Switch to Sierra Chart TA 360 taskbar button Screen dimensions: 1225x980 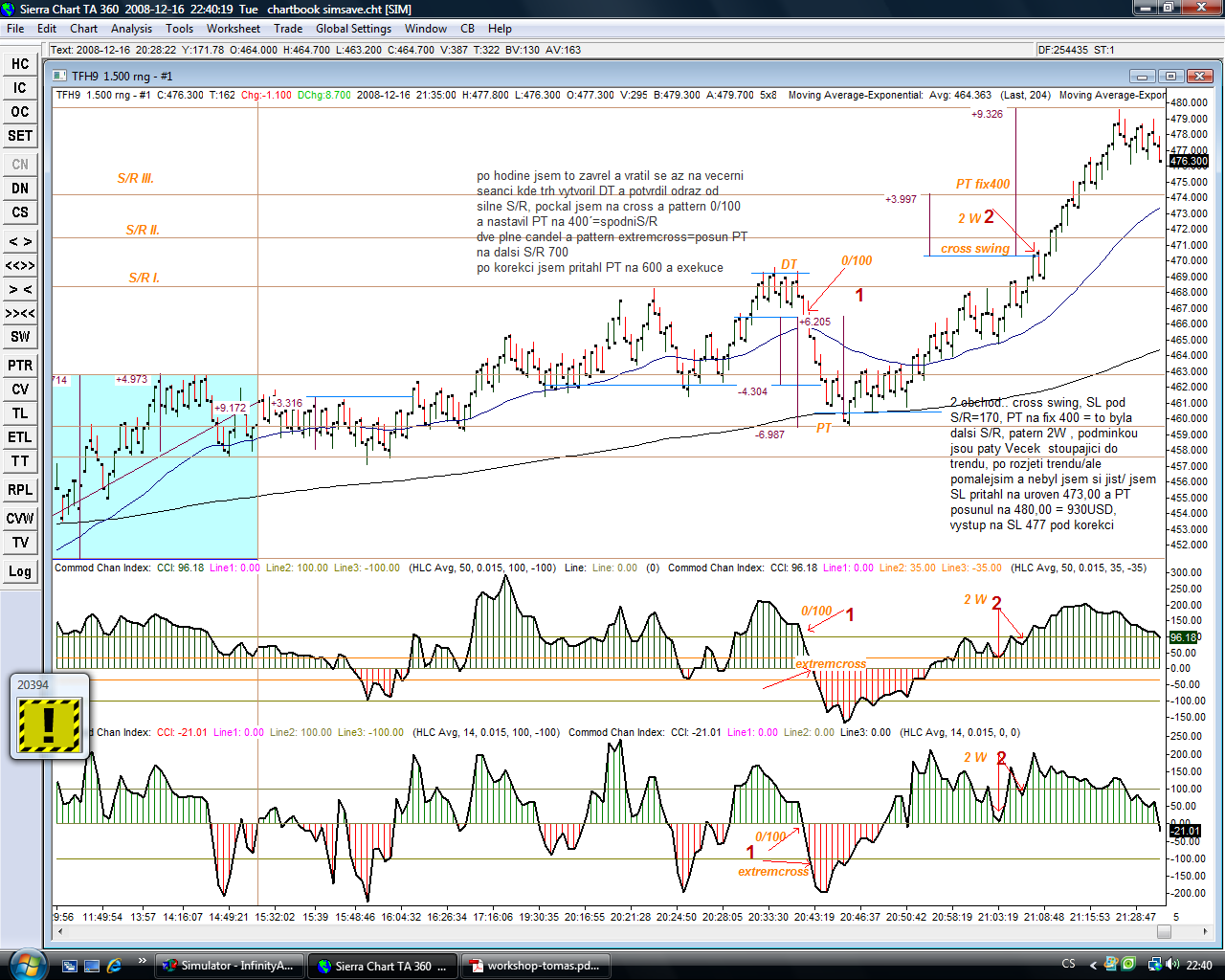coord(384,966)
